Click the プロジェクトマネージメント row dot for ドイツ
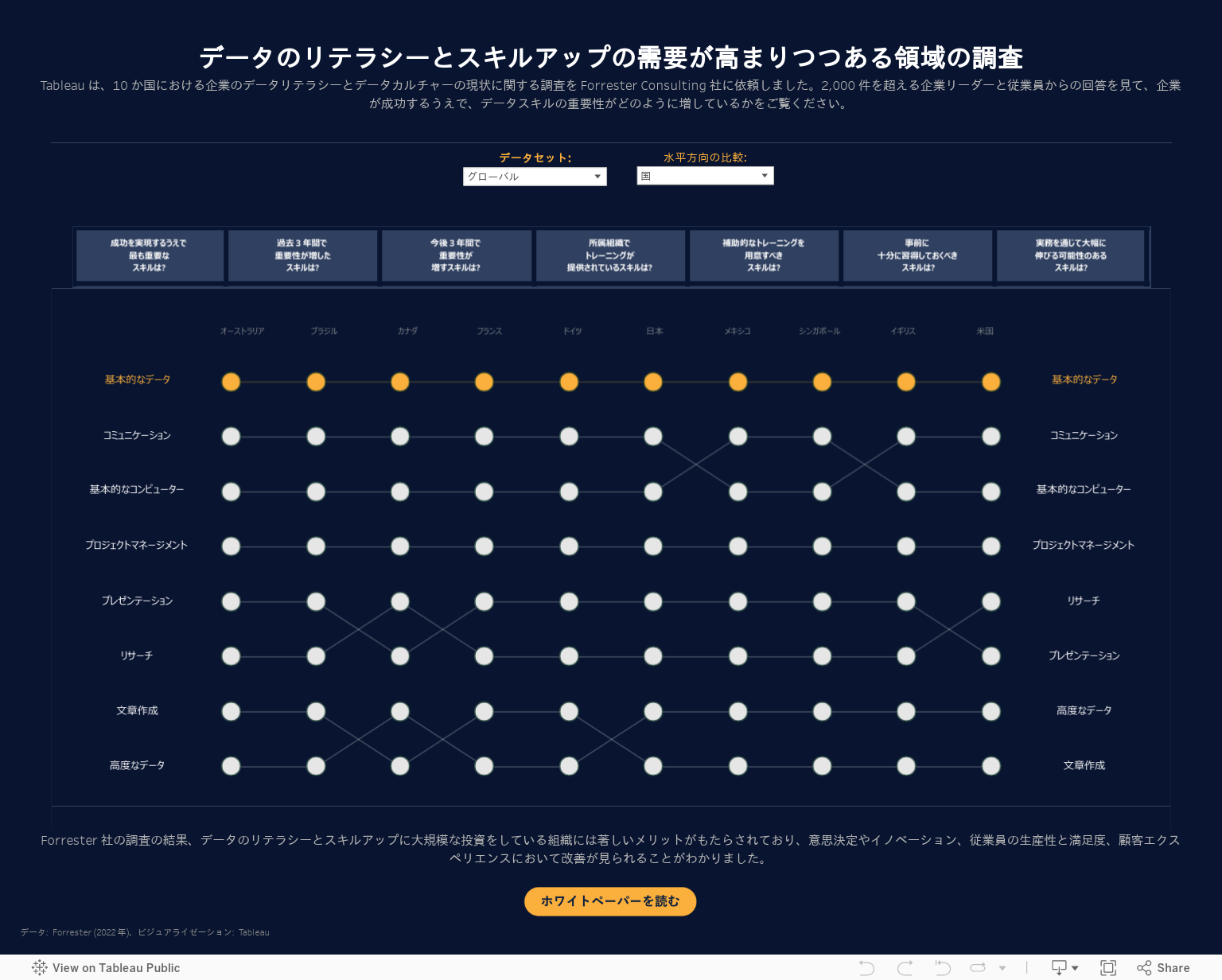This screenshot has height=980, width=1222. [569, 546]
